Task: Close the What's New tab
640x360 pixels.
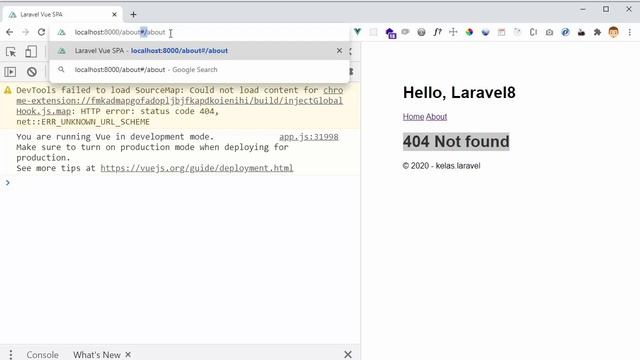Action: tap(128, 355)
